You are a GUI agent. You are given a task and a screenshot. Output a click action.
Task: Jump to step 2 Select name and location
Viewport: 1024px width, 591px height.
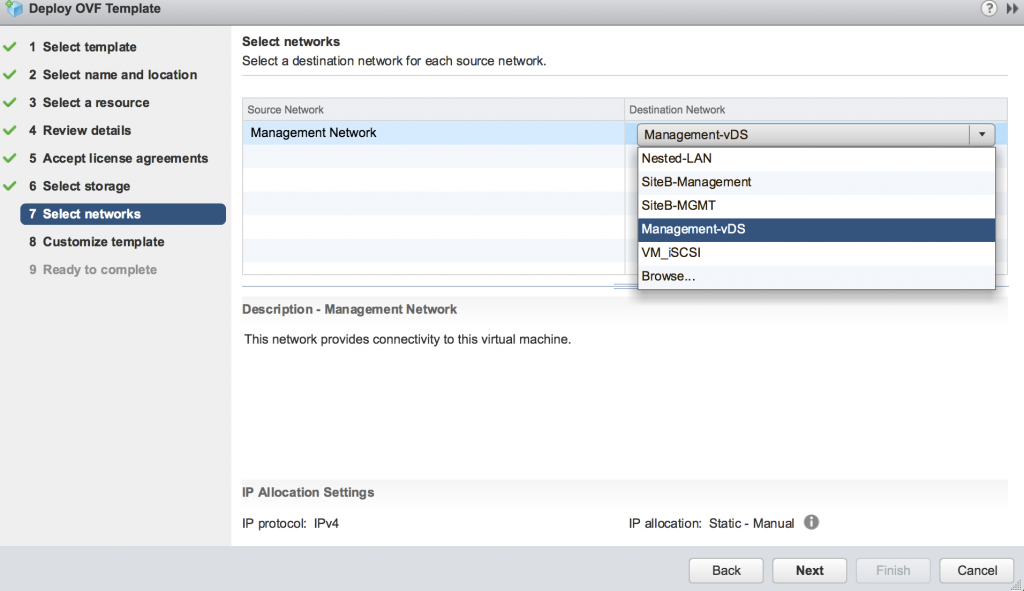(113, 75)
